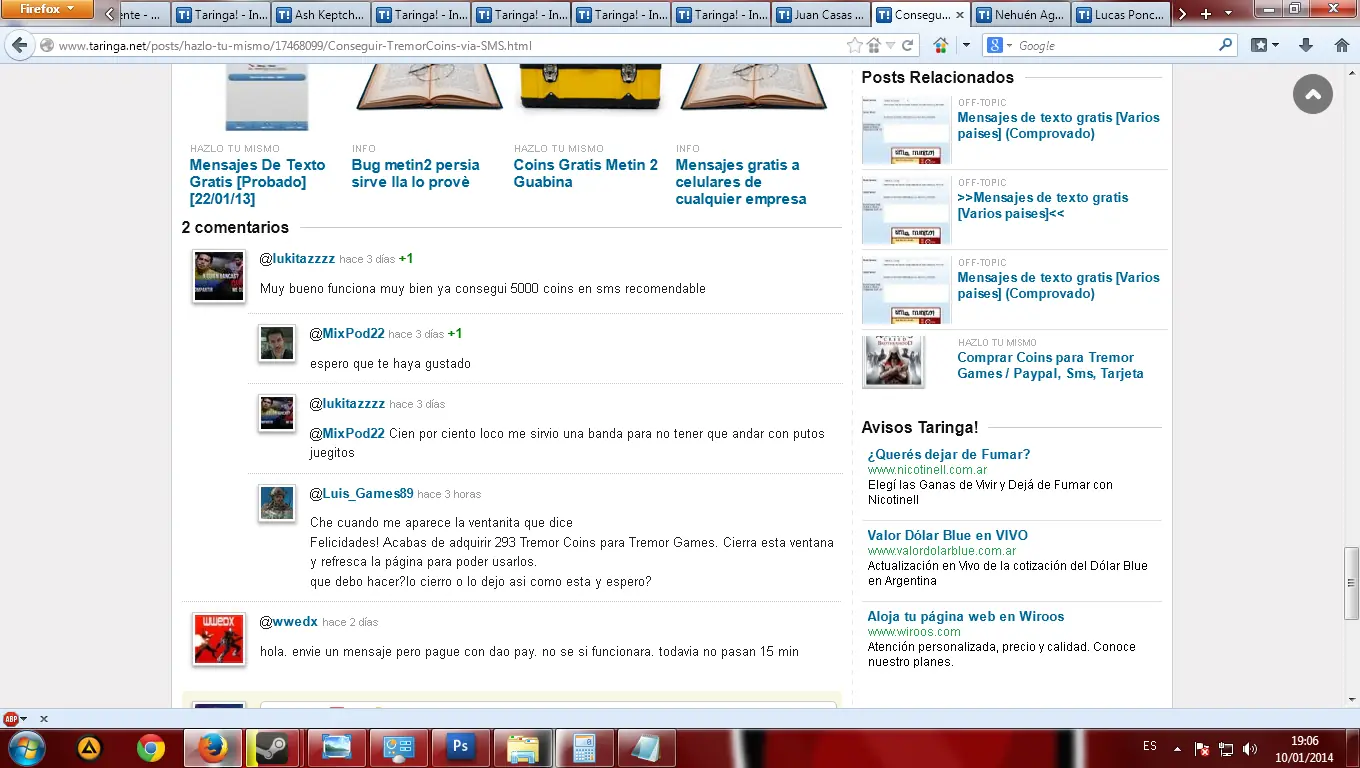The height and width of the screenshot is (768, 1360).
Task: Click the scroll-to-top round arrow button
Action: click(x=1313, y=94)
